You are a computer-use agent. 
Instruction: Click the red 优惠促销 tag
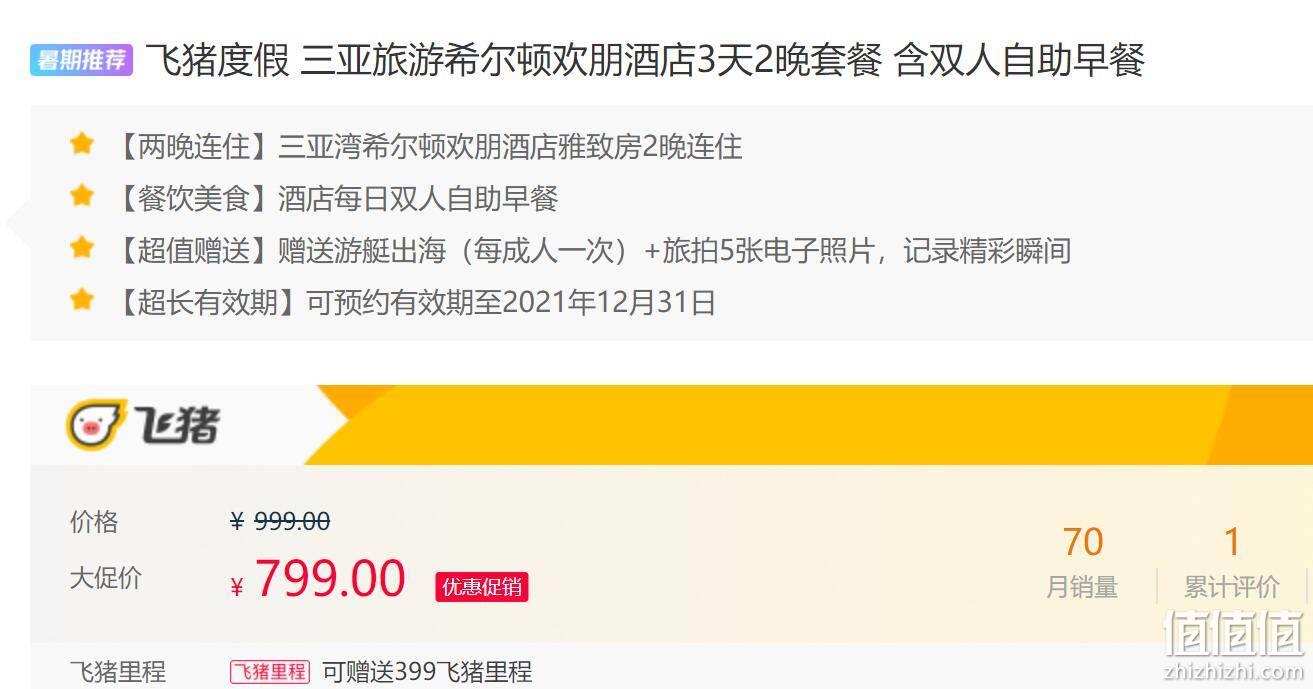pos(482,587)
